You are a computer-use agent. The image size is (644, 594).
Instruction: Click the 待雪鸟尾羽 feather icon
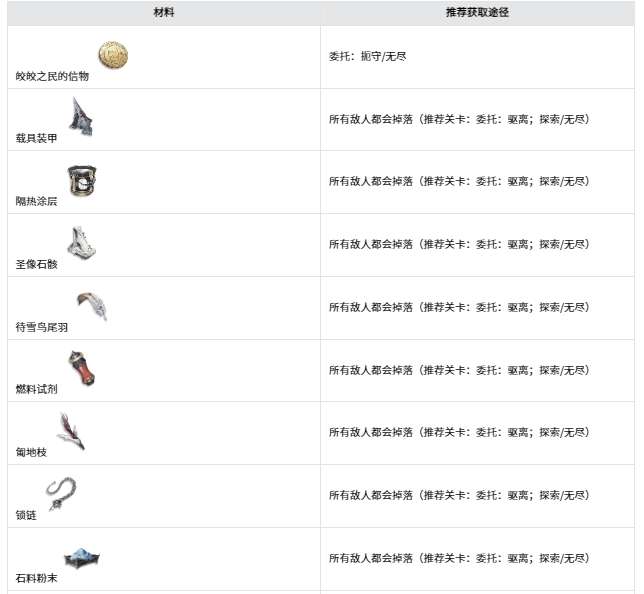[x=92, y=305]
